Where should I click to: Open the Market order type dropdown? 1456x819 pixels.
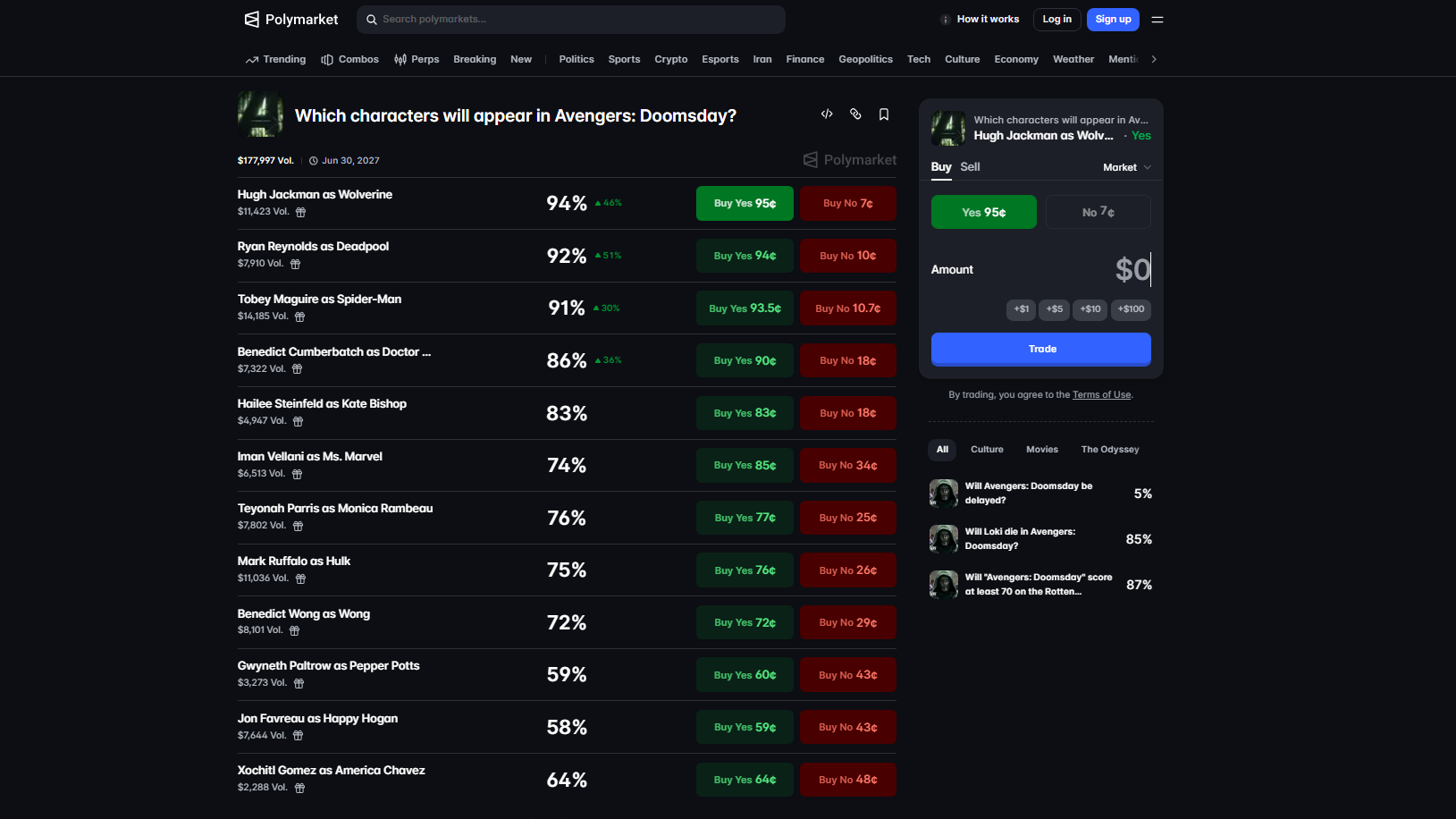coord(1127,167)
